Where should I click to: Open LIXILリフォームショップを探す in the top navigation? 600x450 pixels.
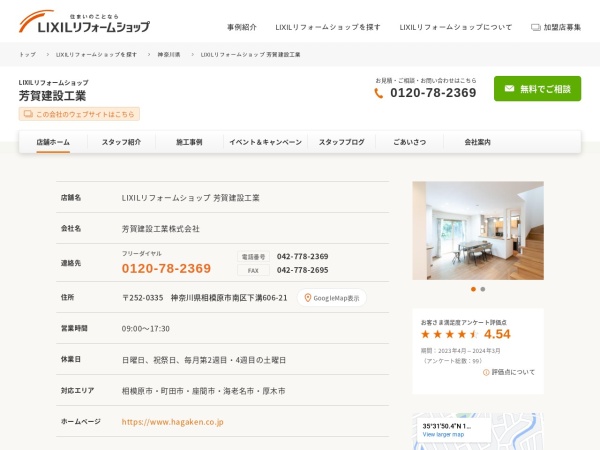[x=328, y=27]
